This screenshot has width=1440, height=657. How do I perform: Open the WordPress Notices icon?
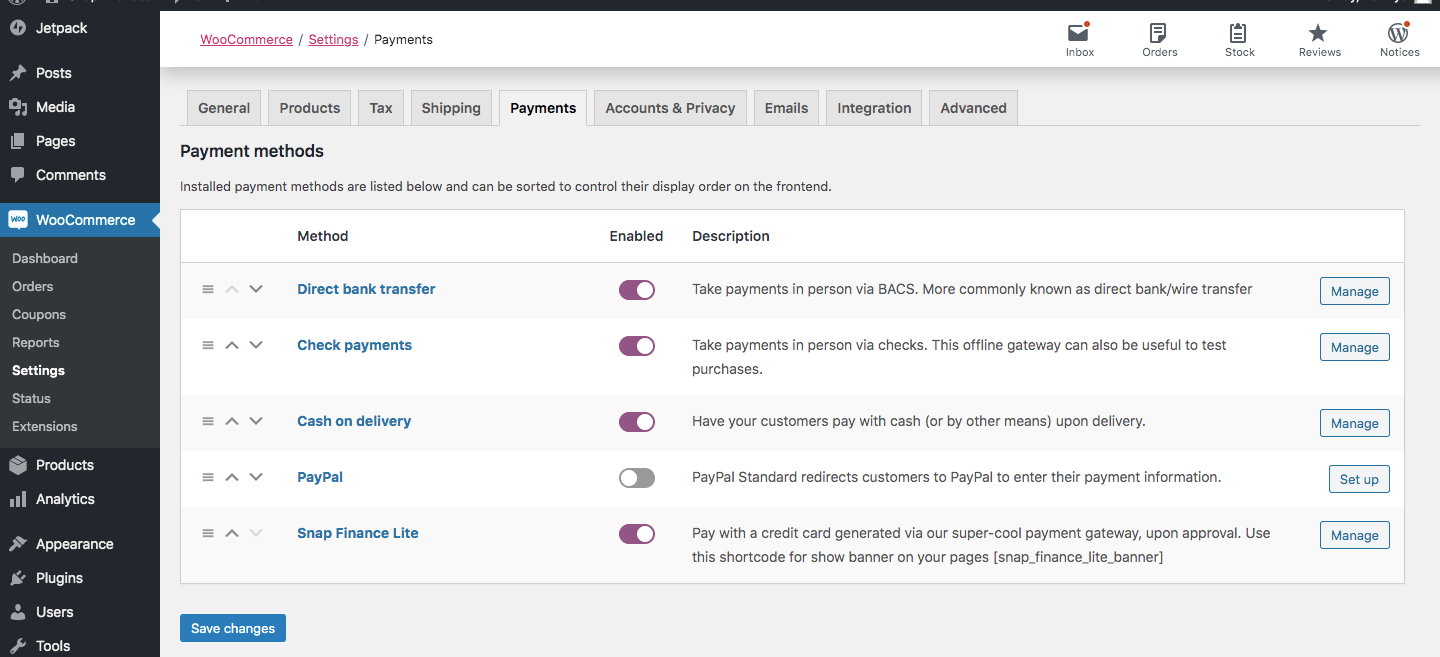tap(1399, 33)
